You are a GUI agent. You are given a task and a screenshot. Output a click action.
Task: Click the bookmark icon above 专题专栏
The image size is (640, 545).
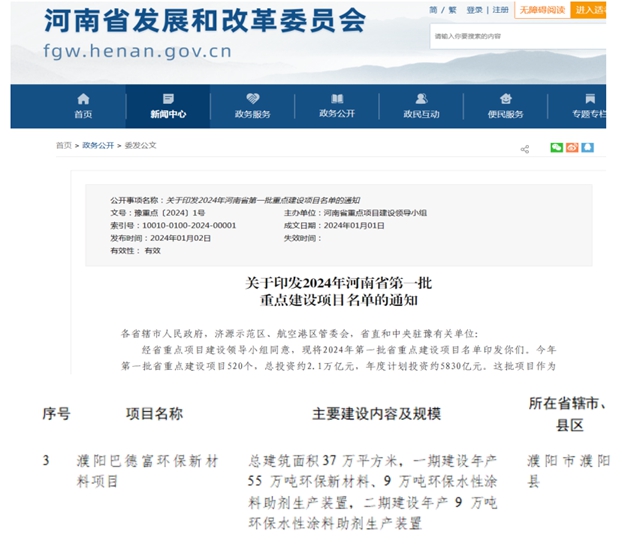tap(590, 98)
